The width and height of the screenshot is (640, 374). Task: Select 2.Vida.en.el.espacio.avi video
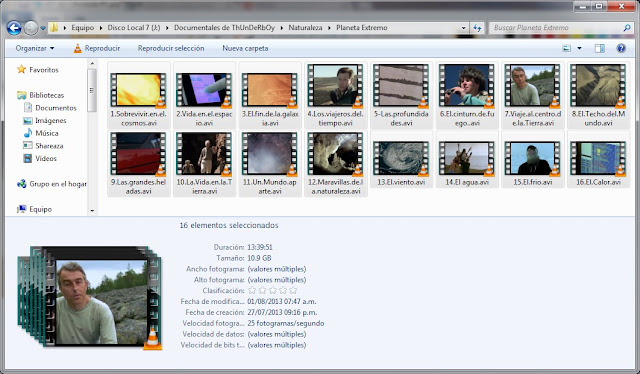204,95
